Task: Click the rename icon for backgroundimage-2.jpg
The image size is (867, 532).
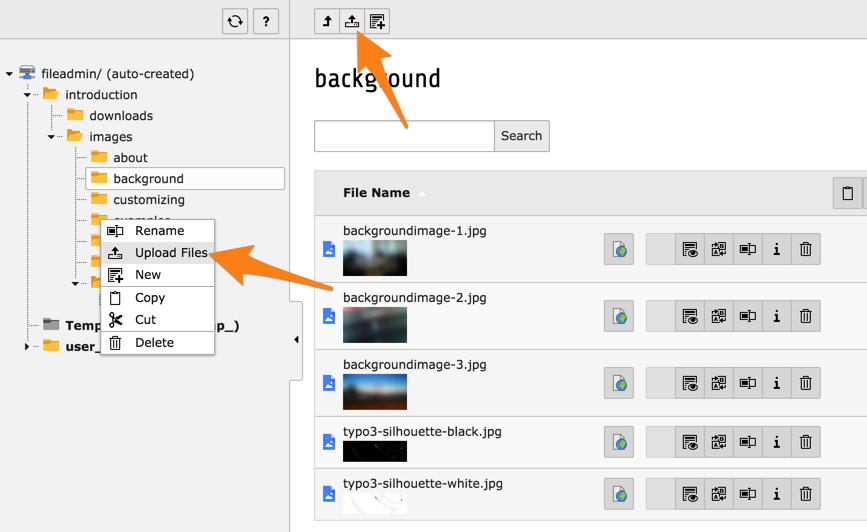Action: pos(748,316)
